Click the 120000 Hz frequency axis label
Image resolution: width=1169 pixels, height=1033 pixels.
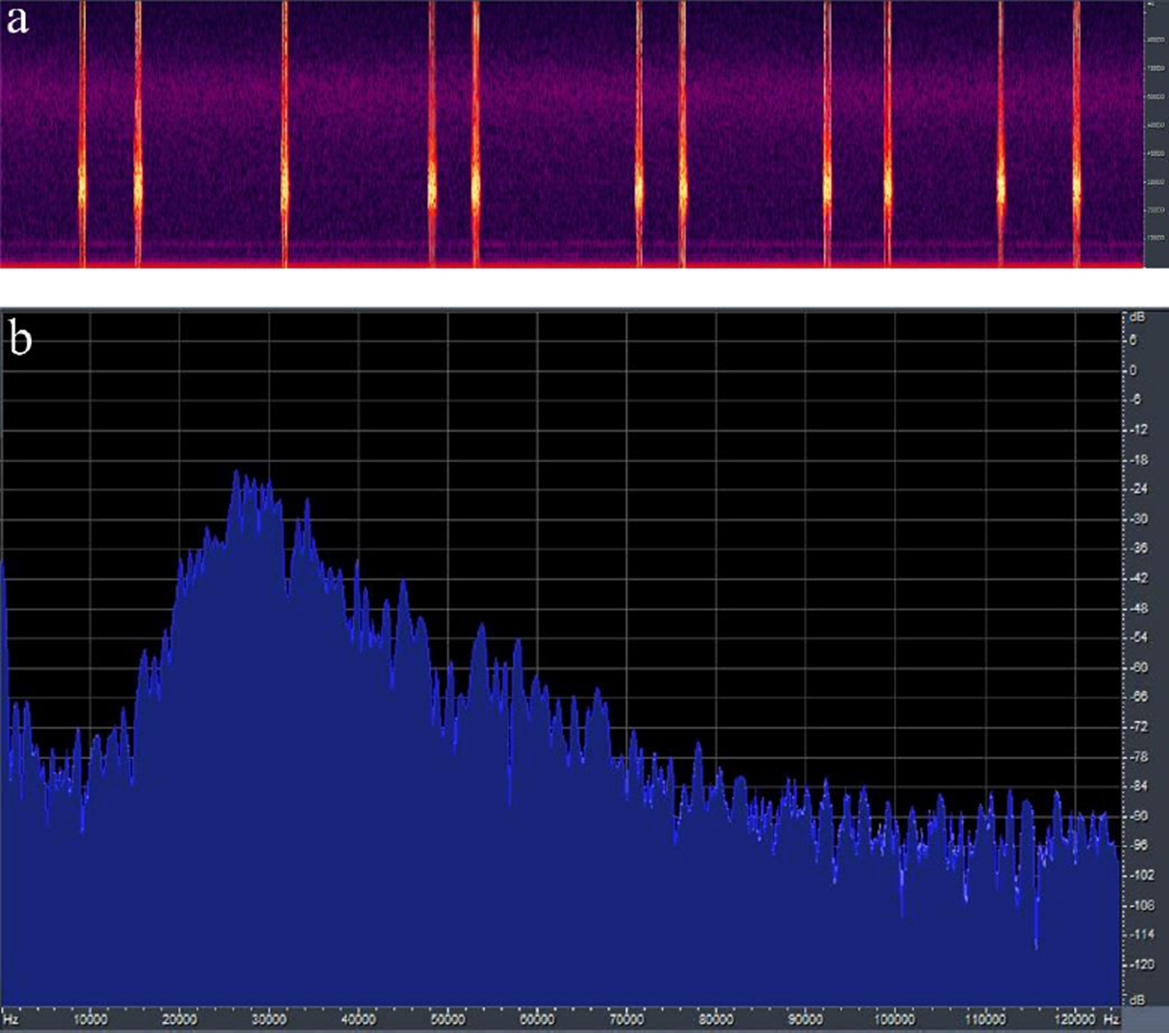[x=1073, y=1022]
